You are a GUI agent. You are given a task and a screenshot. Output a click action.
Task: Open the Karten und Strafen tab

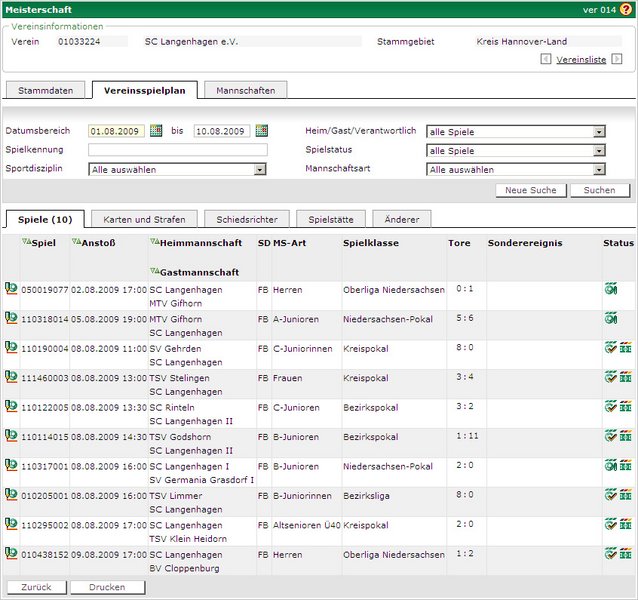143,219
